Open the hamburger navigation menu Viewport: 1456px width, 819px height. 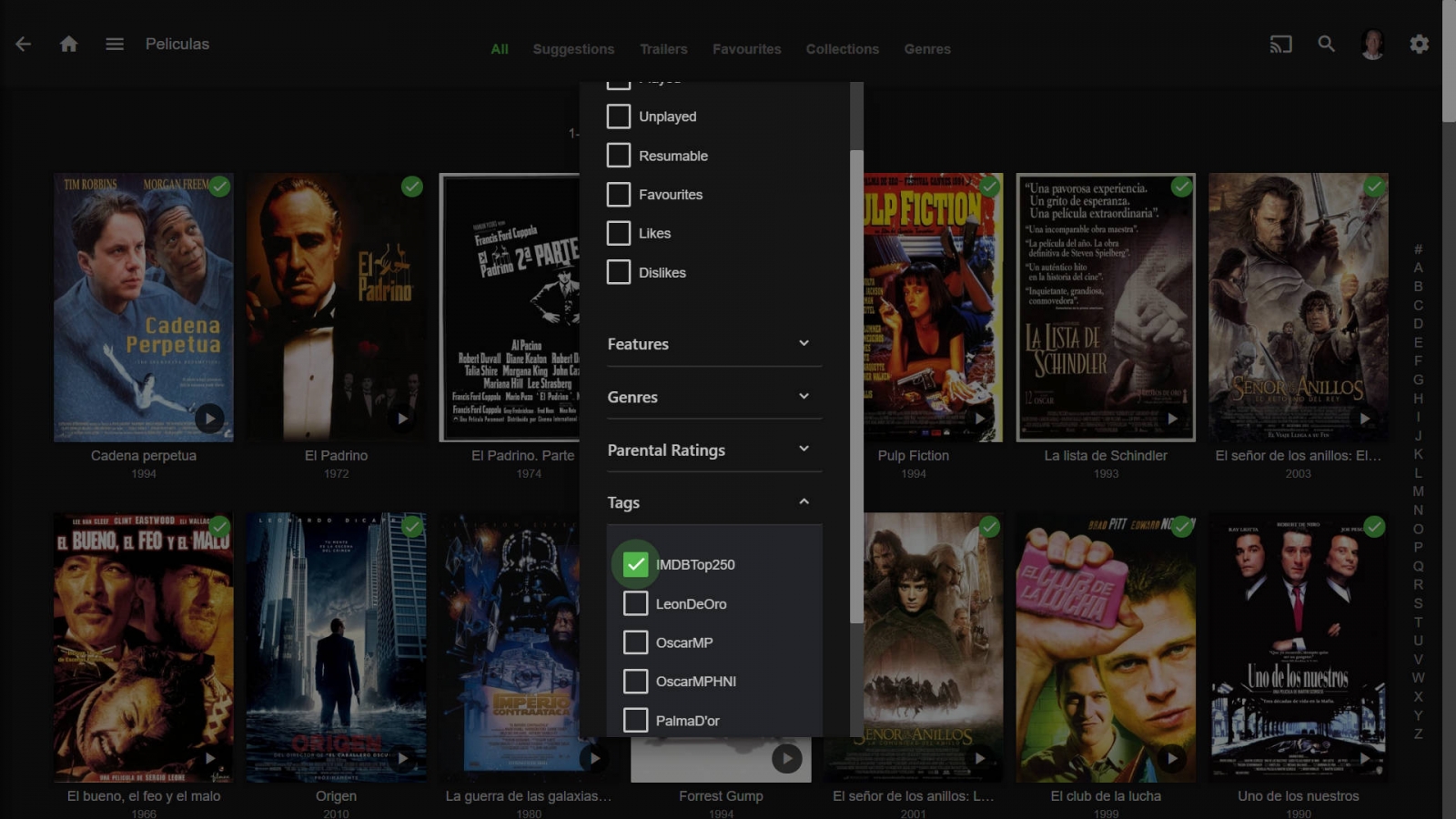click(x=114, y=44)
